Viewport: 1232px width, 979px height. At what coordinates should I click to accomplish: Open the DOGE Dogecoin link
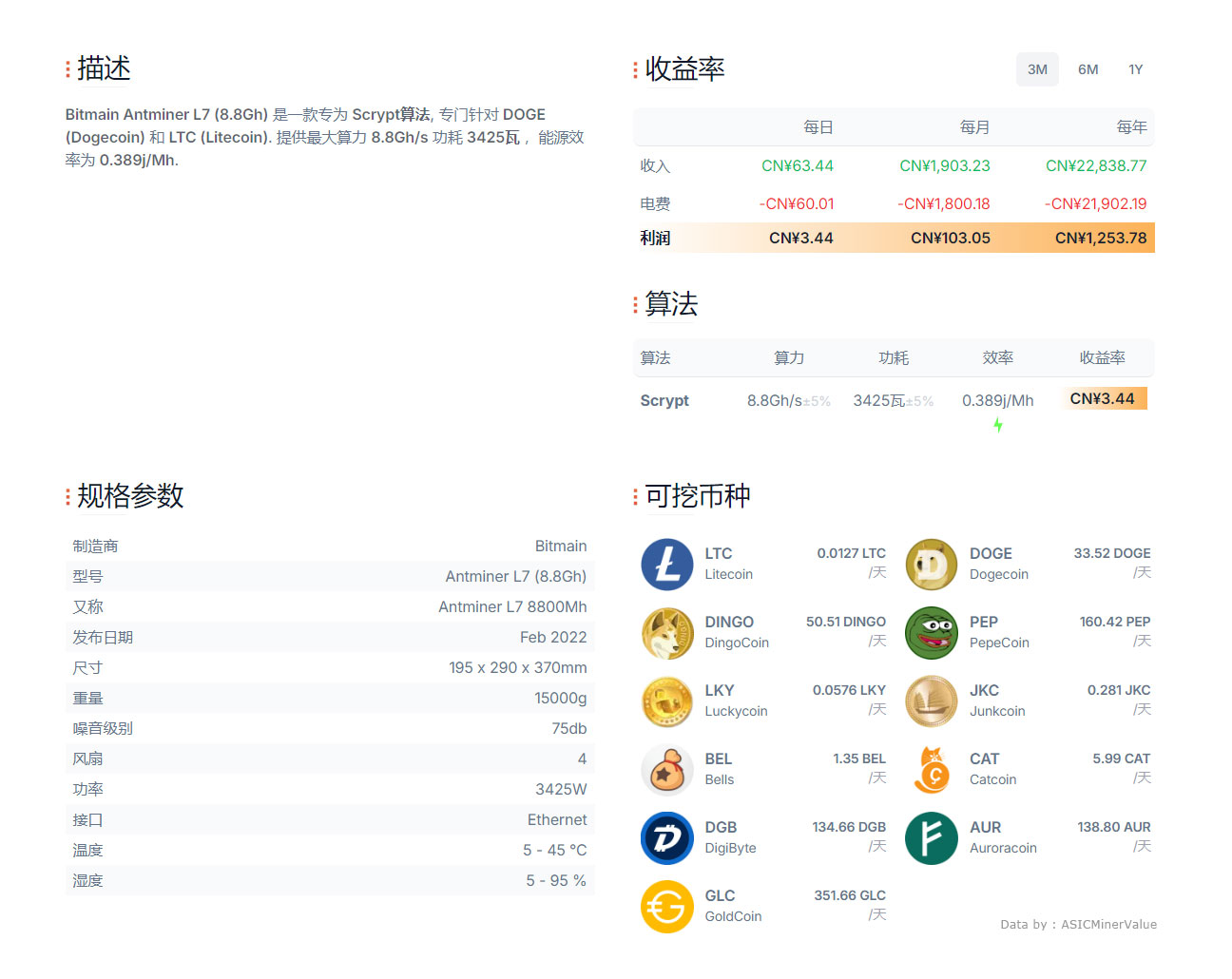[999, 564]
